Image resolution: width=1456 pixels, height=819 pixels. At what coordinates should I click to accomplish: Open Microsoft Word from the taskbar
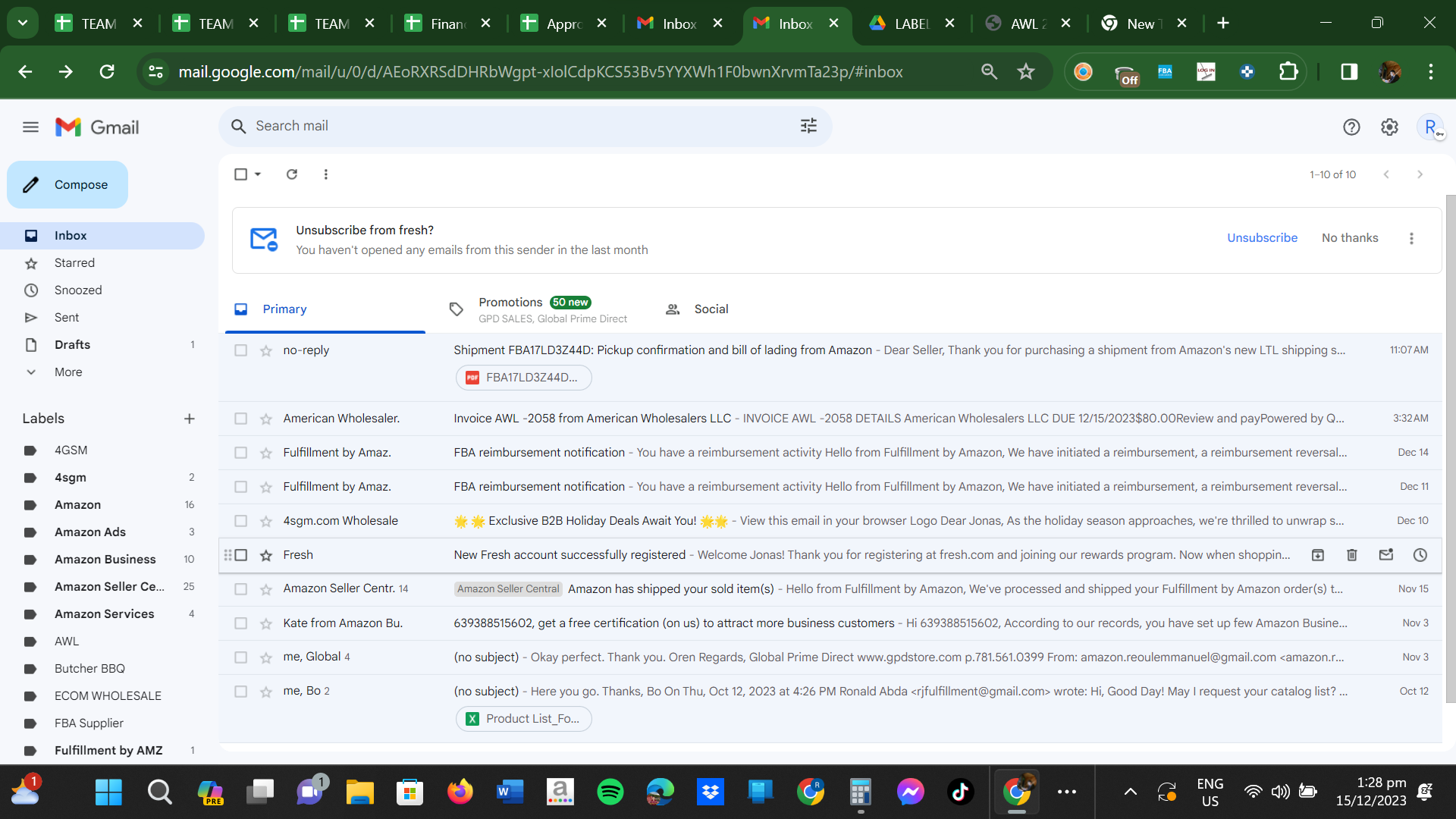510,792
